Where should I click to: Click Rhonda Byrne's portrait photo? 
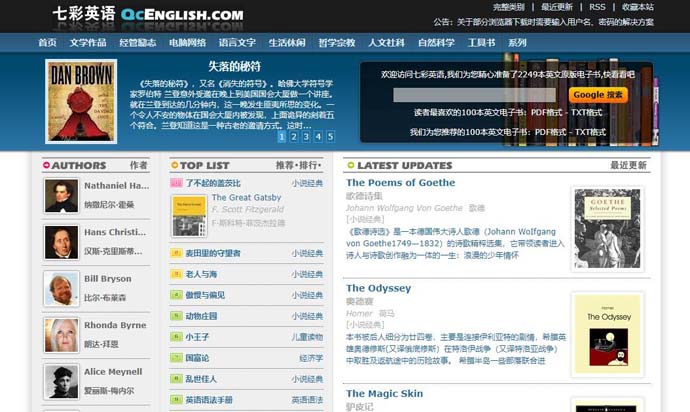click(61, 335)
